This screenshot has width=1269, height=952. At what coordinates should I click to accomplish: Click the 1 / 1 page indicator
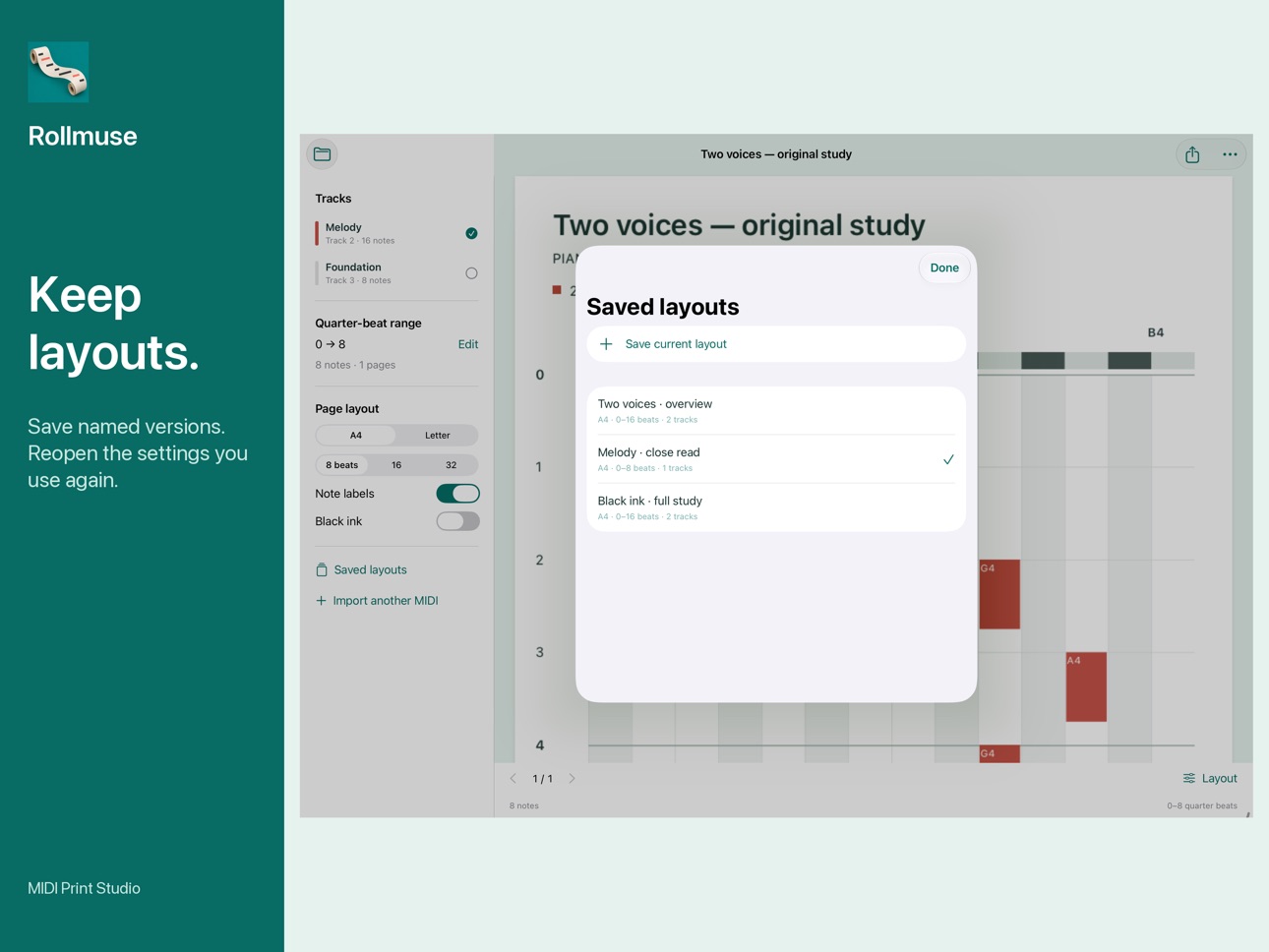tap(543, 779)
